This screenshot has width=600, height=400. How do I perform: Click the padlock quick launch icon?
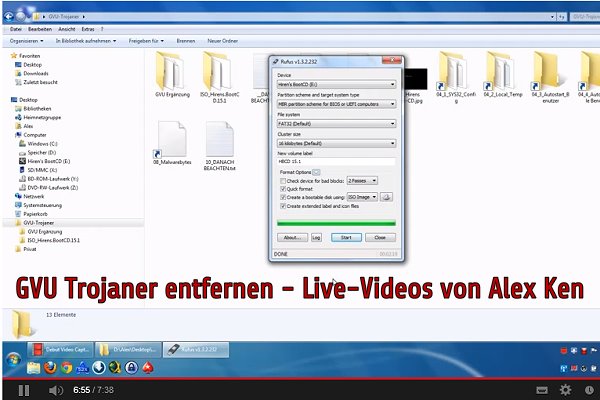tap(131, 368)
